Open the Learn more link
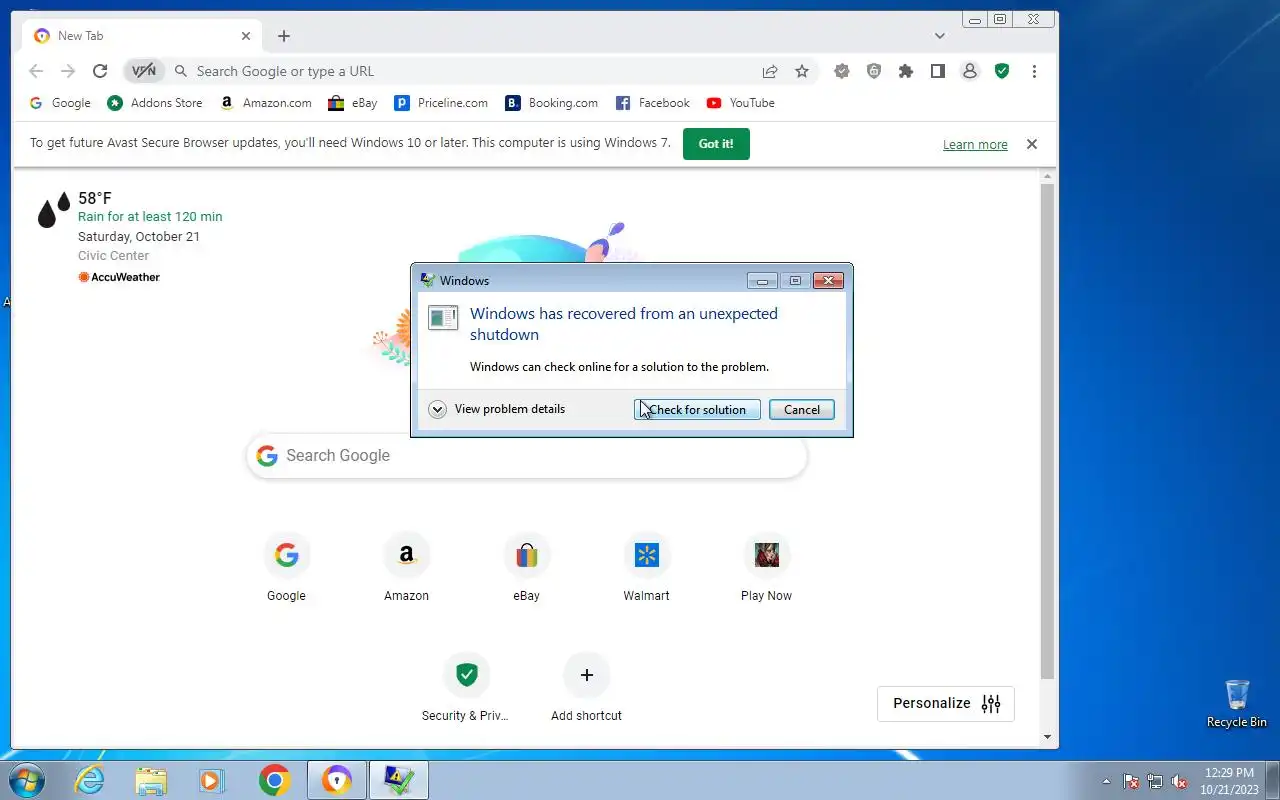The height and width of the screenshot is (800, 1280). point(975,145)
